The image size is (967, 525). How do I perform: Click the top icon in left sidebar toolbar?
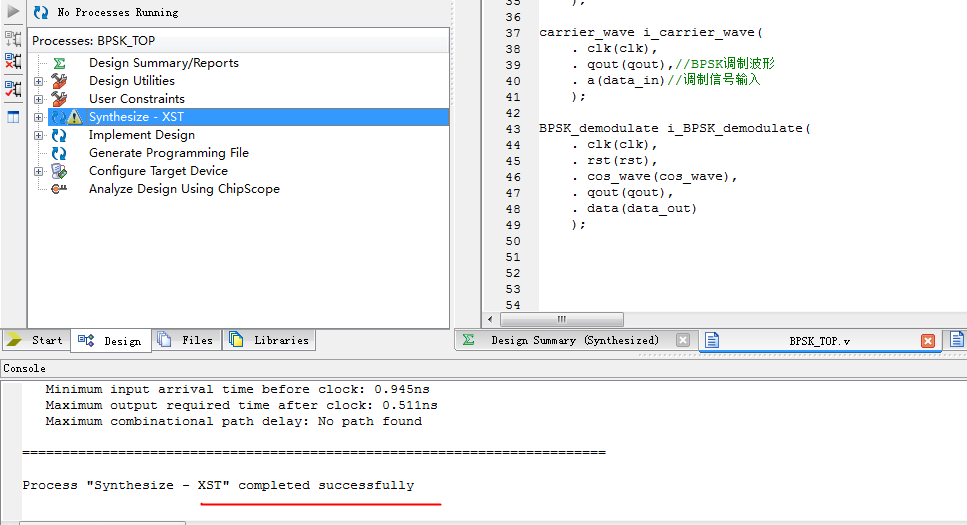pos(13,38)
